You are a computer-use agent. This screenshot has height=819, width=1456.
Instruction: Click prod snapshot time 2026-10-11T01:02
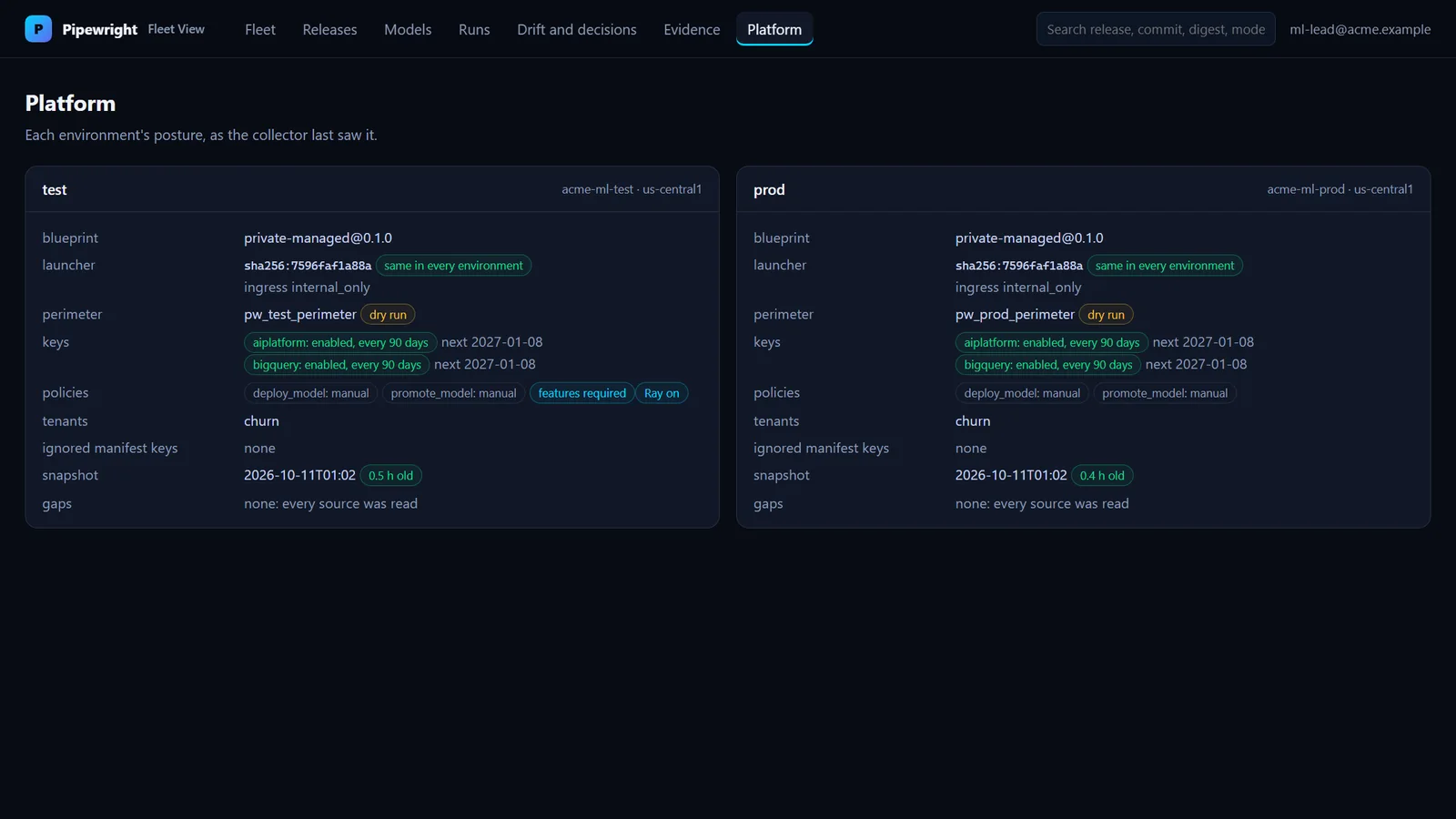pos(1011,475)
